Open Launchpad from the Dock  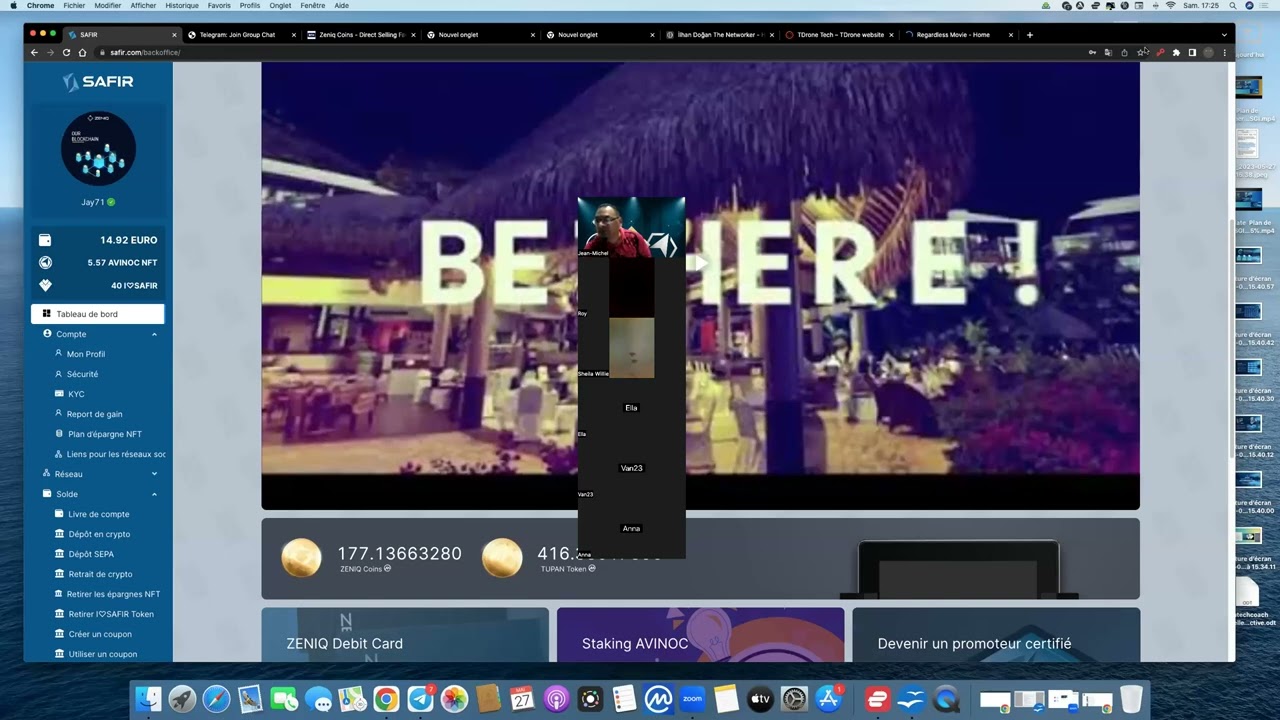(x=182, y=699)
